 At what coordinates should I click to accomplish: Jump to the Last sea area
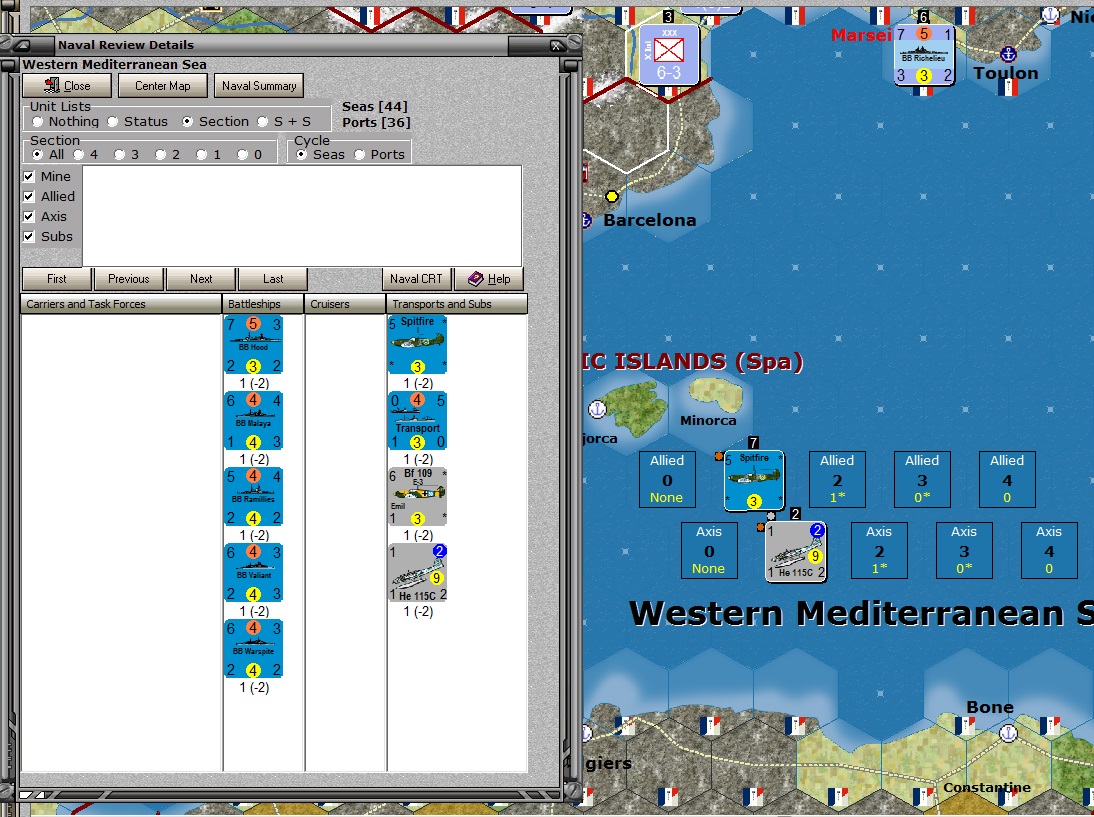(273, 279)
